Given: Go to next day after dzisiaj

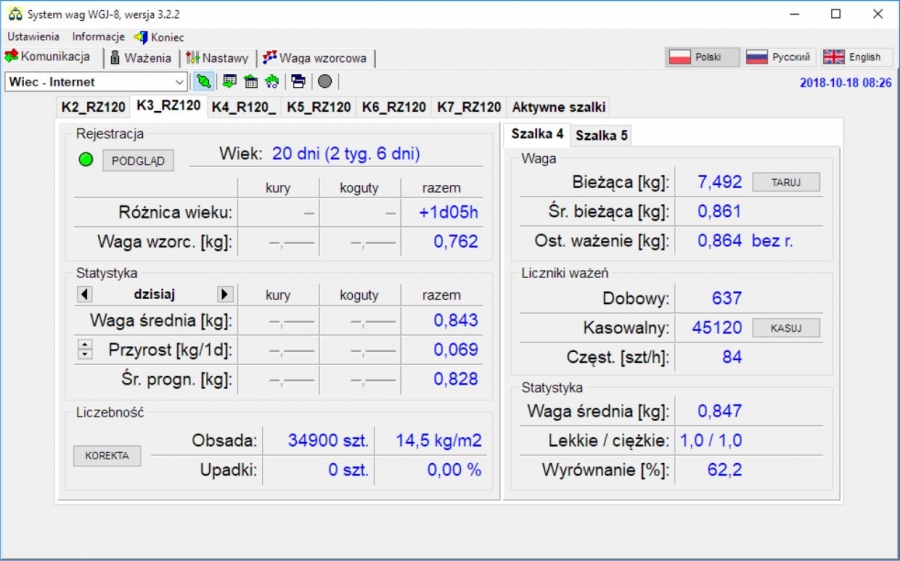Looking at the screenshot, I should tap(225, 294).
